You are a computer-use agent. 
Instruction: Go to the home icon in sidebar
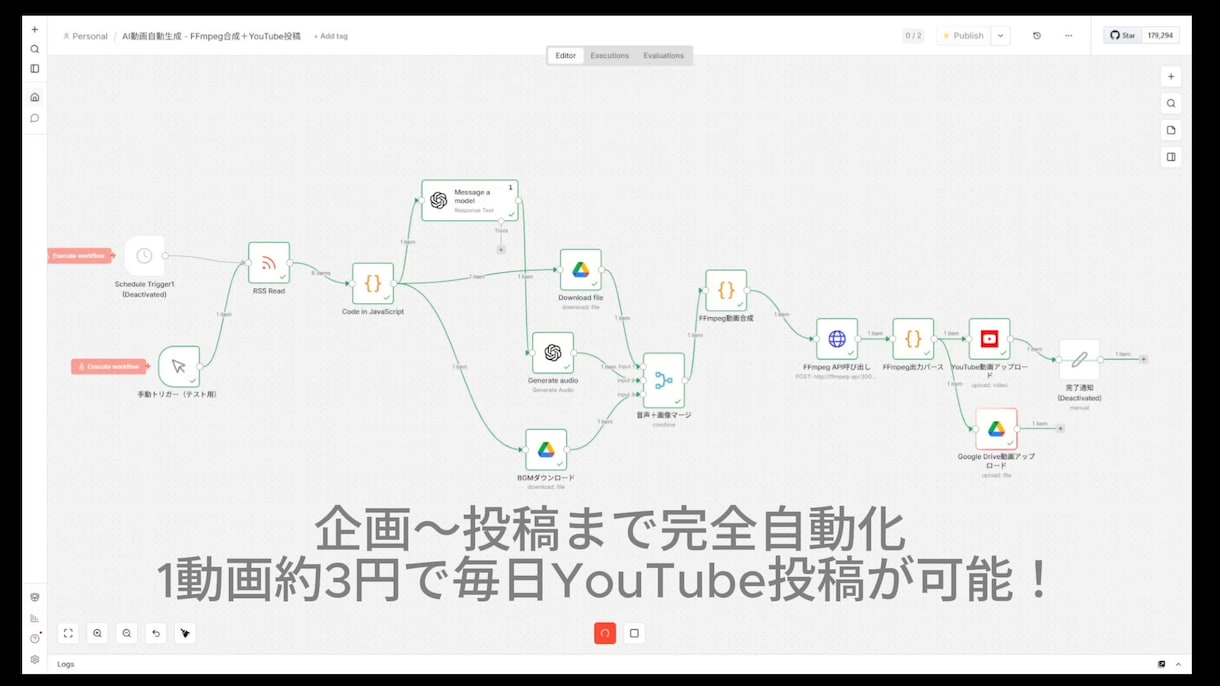pos(35,97)
